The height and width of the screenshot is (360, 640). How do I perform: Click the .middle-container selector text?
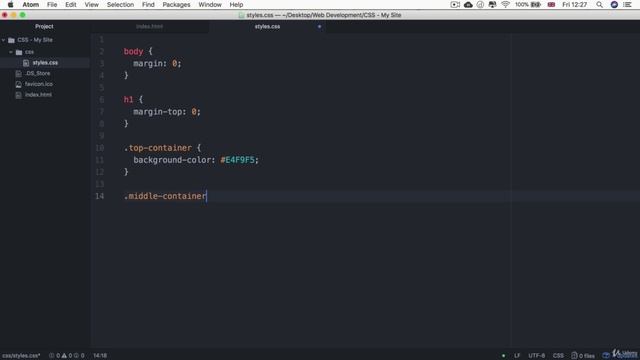tap(165, 196)
